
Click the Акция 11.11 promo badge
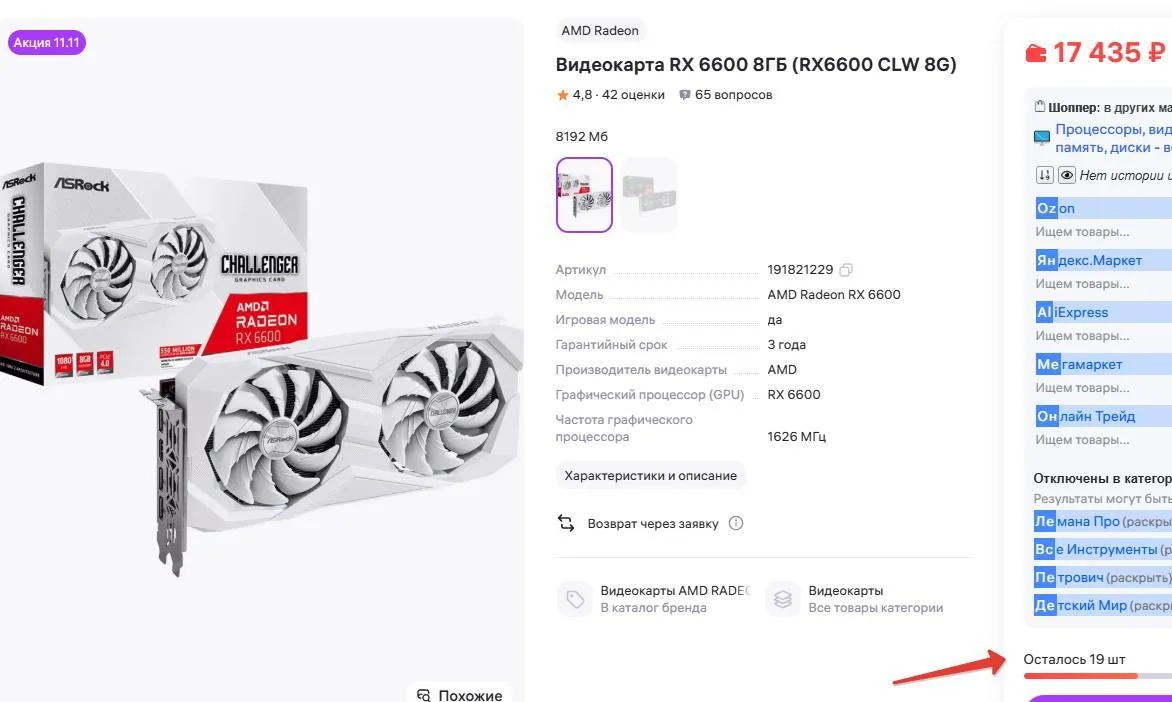point(46,43)
